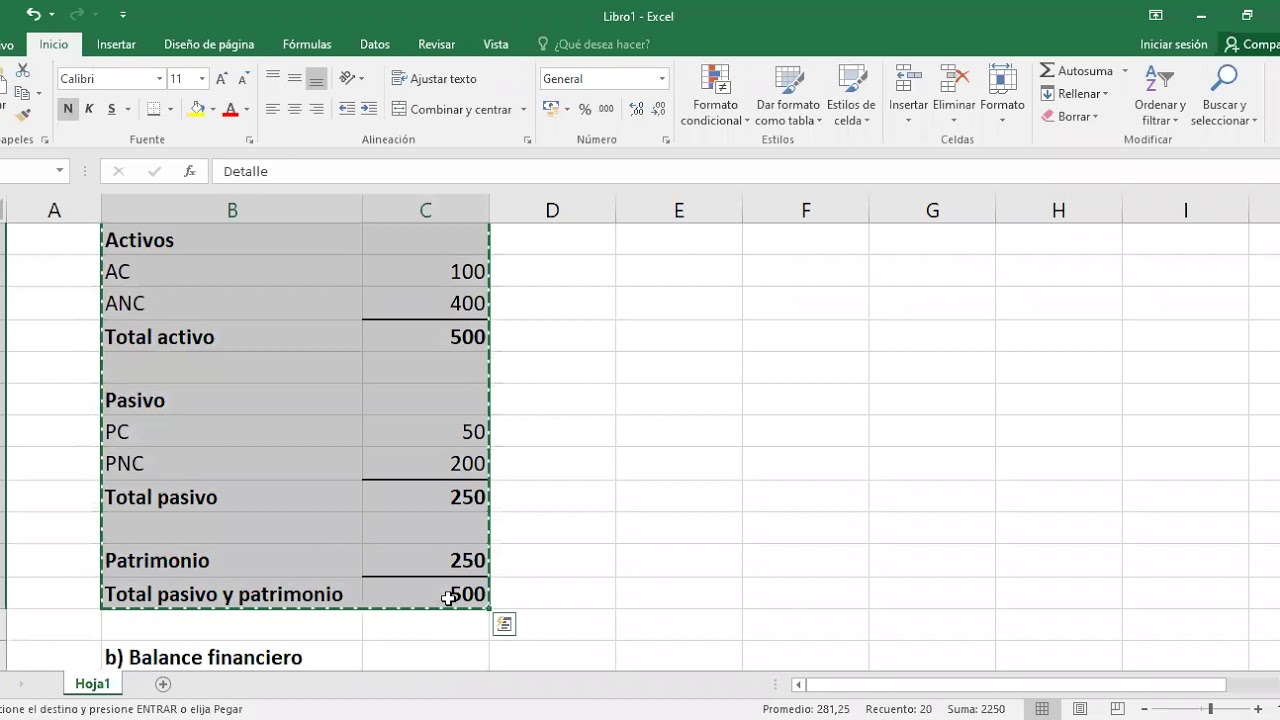Click the text orientation icon
This screenshot has width=1280, height=720.
point(348,78)
